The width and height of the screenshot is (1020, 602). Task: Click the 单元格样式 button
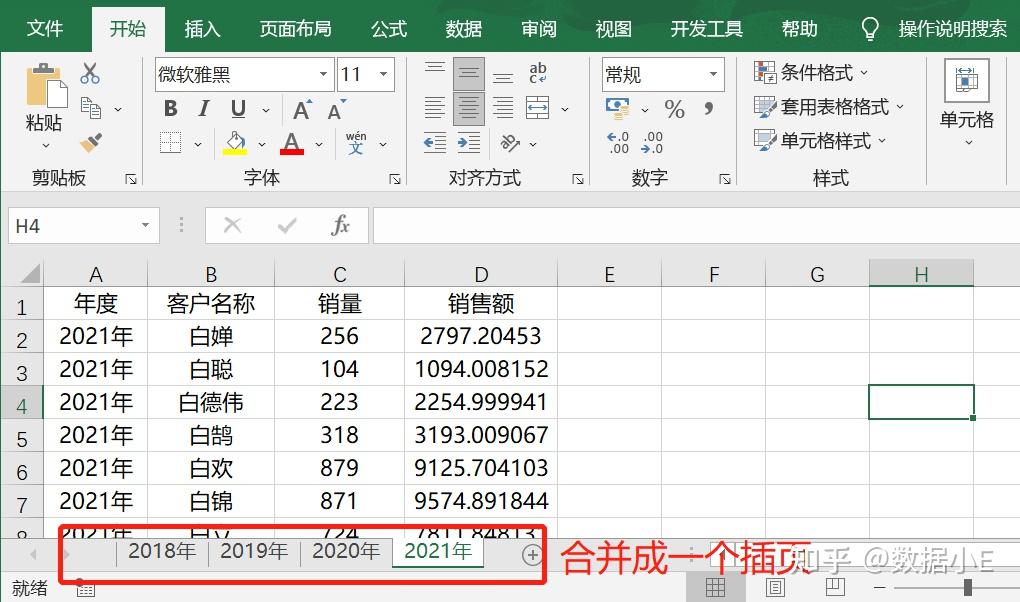pos(820,141)
